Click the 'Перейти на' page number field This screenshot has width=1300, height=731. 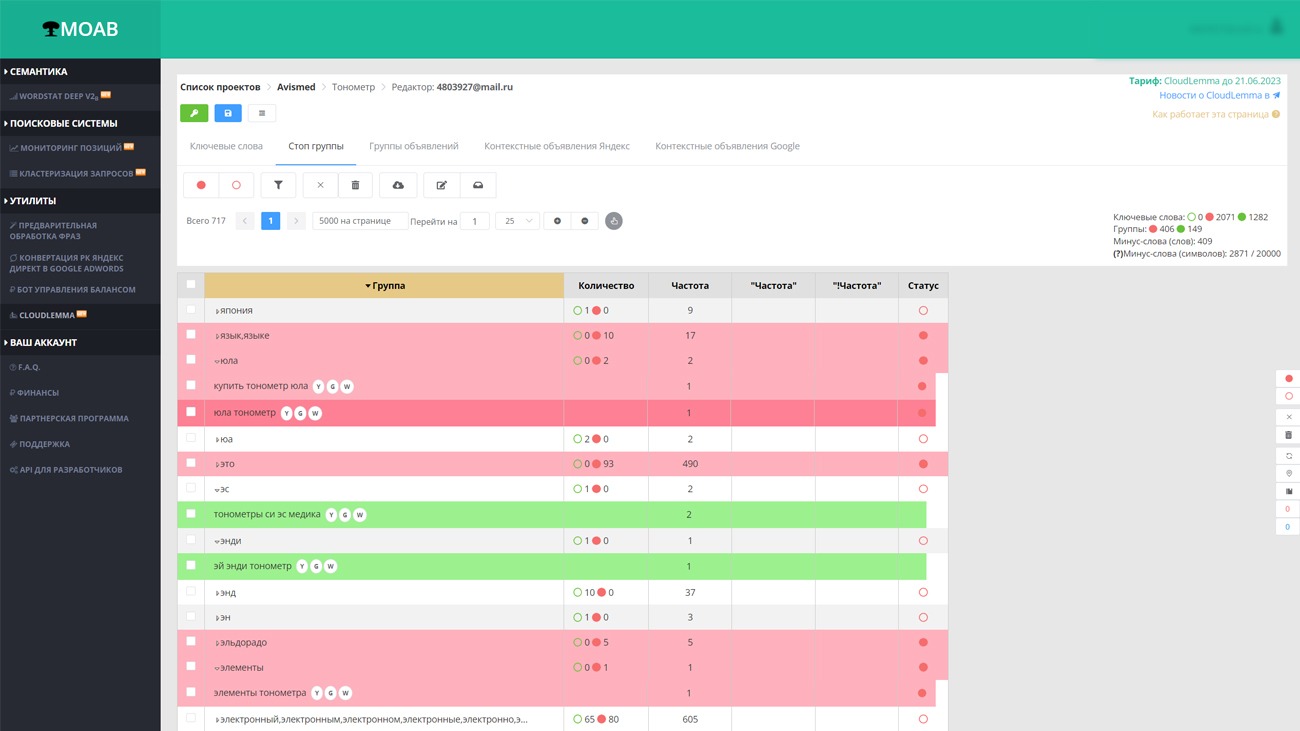pos(474,221)
